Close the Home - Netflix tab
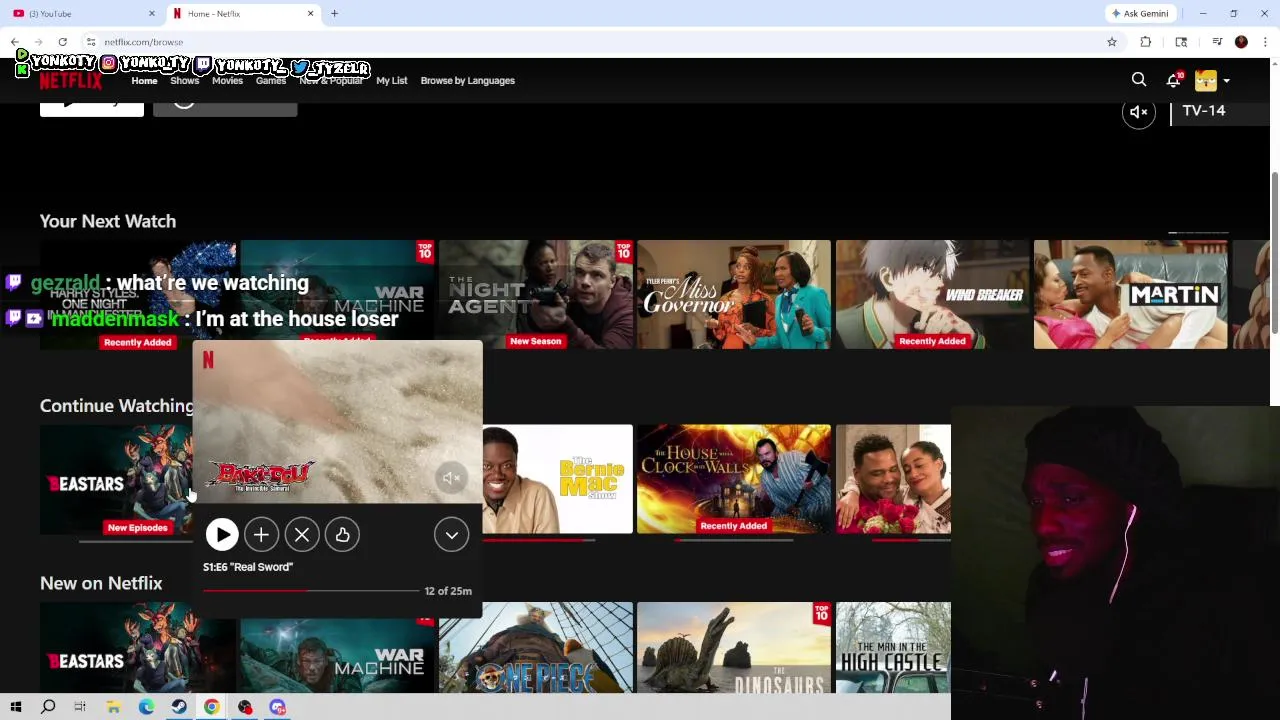1280x720 pixels. coord(310,13)
